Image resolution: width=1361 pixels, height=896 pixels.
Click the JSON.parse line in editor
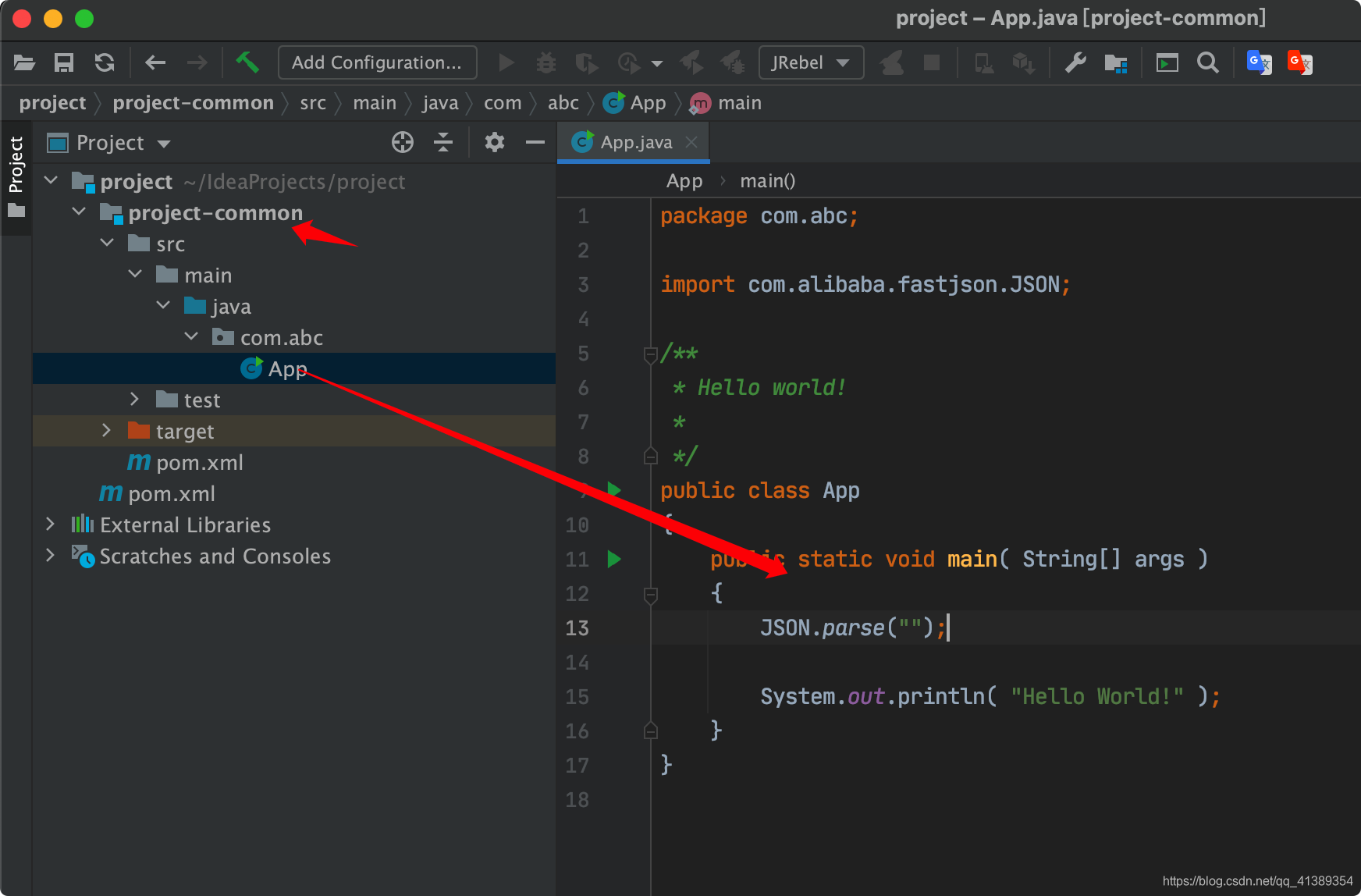click(x=853, y=628)
